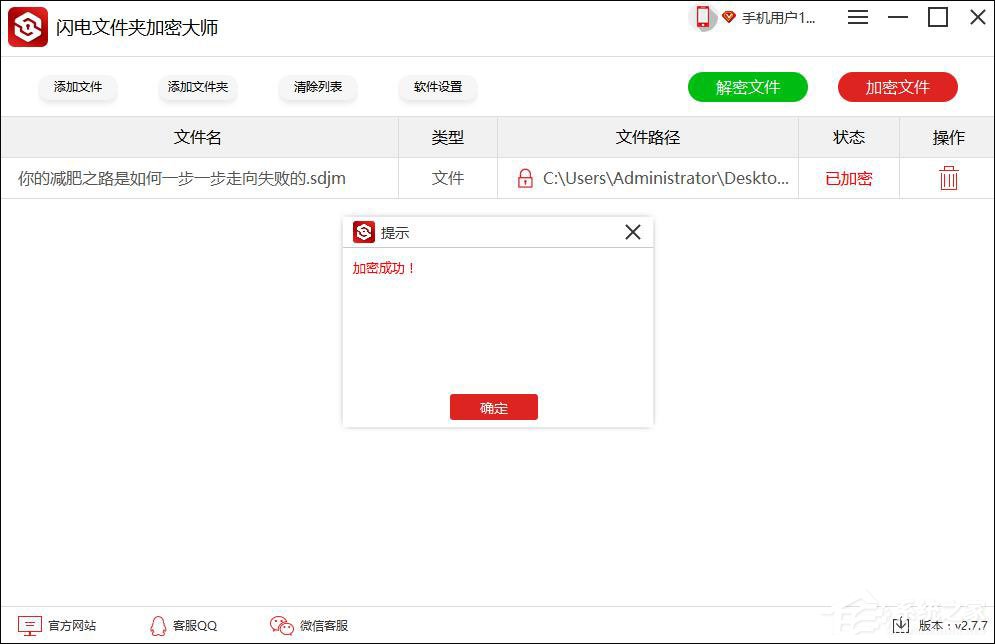Confirm encryption success by clicking 确定
The height and width of the screenshot is (644, 995).
click(x=493, y=407)
